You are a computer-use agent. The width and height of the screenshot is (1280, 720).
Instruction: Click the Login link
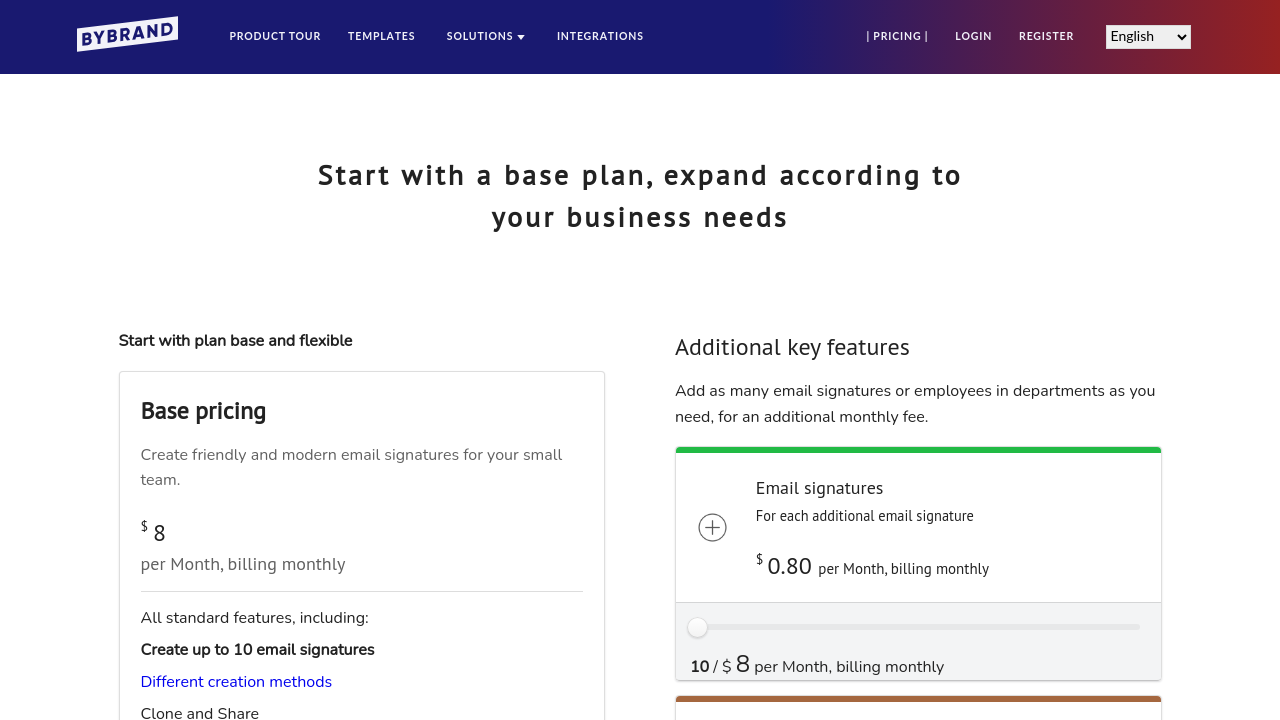coord(973,37)
